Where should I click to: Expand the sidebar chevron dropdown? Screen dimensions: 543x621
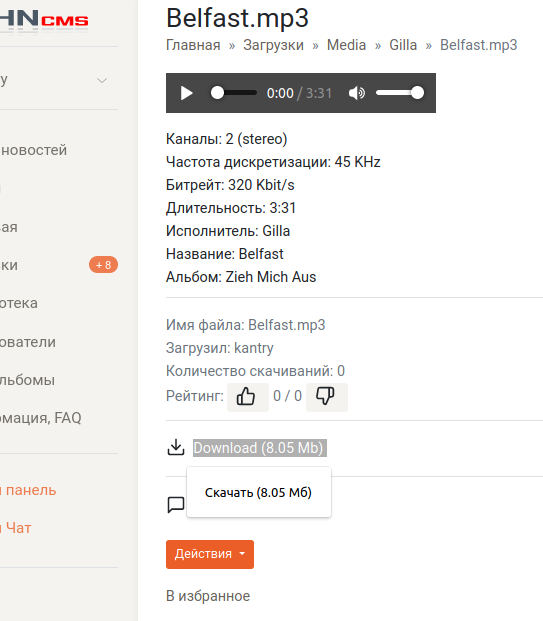click(102, 81)
